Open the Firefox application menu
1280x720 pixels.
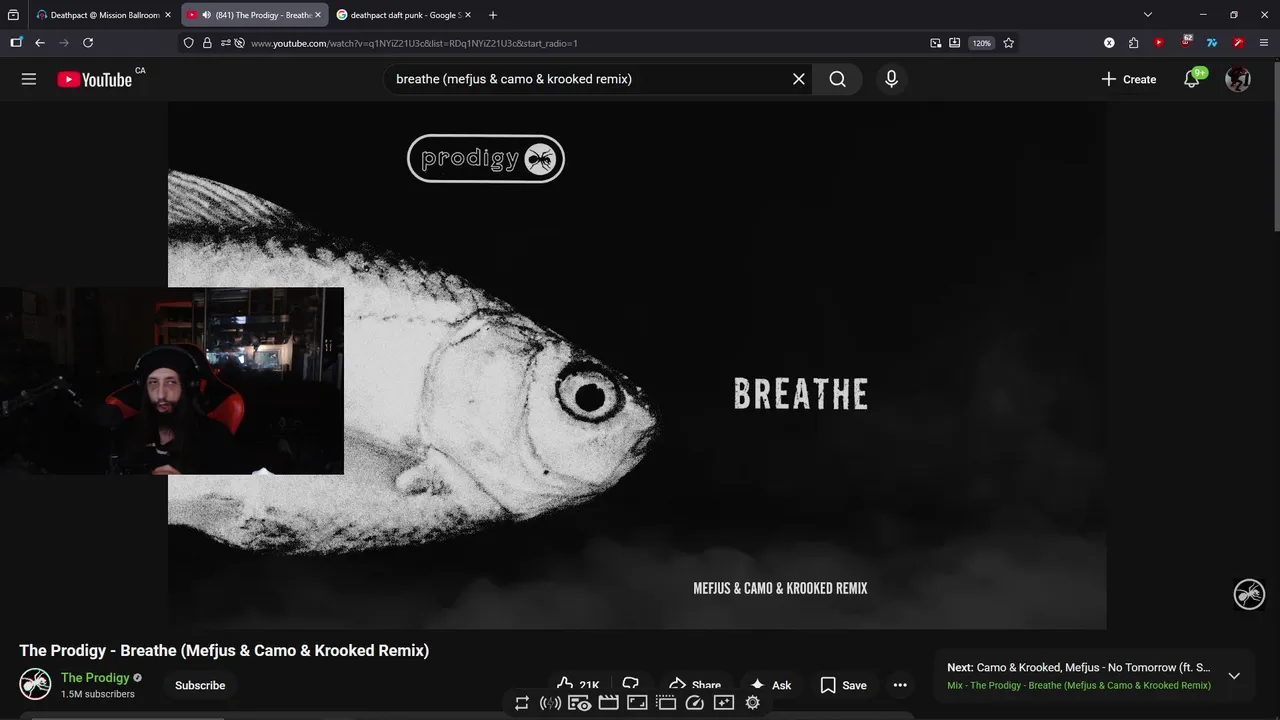[1264, 43]
